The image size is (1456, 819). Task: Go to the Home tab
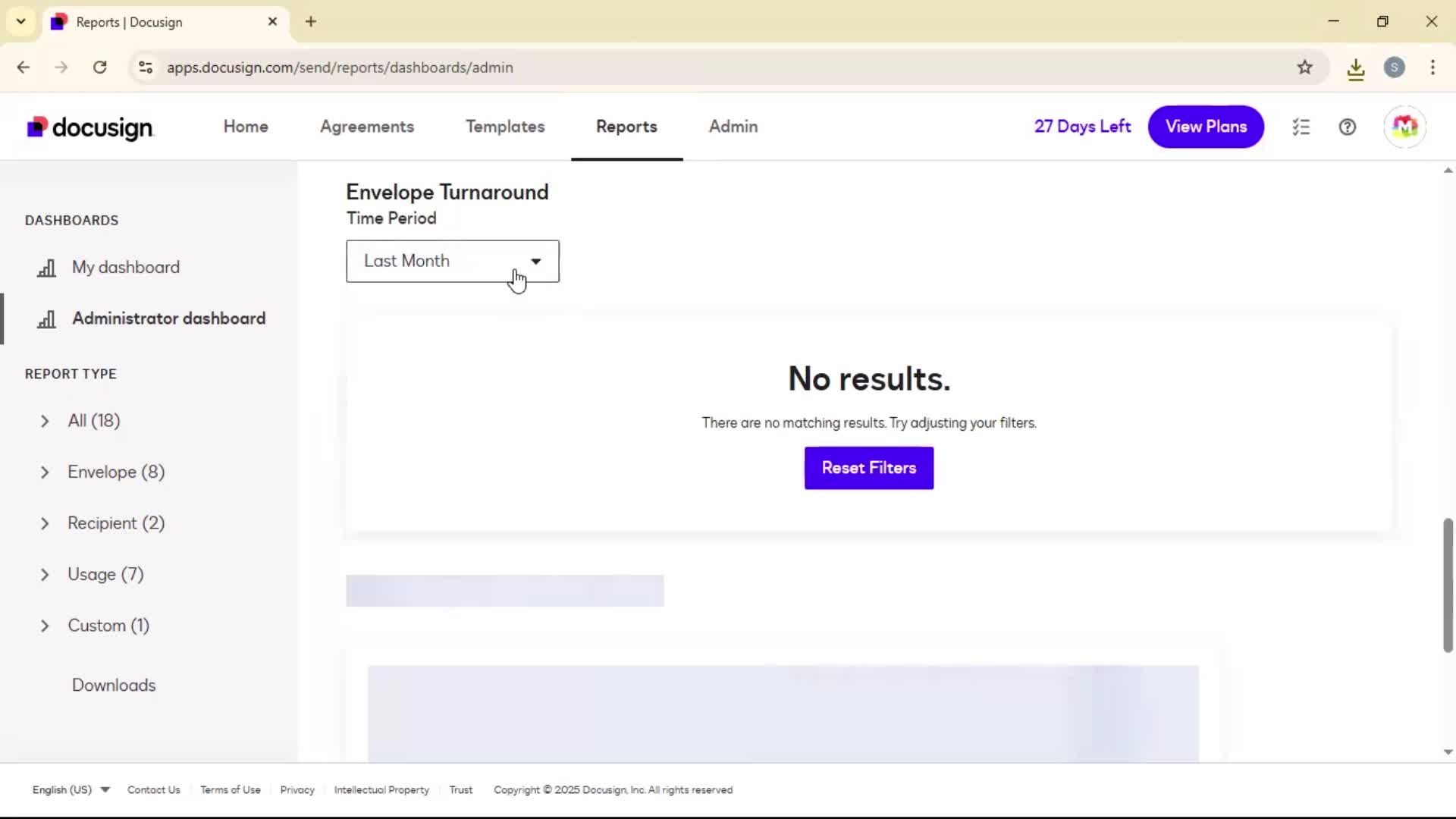click(x=246, y=127)
